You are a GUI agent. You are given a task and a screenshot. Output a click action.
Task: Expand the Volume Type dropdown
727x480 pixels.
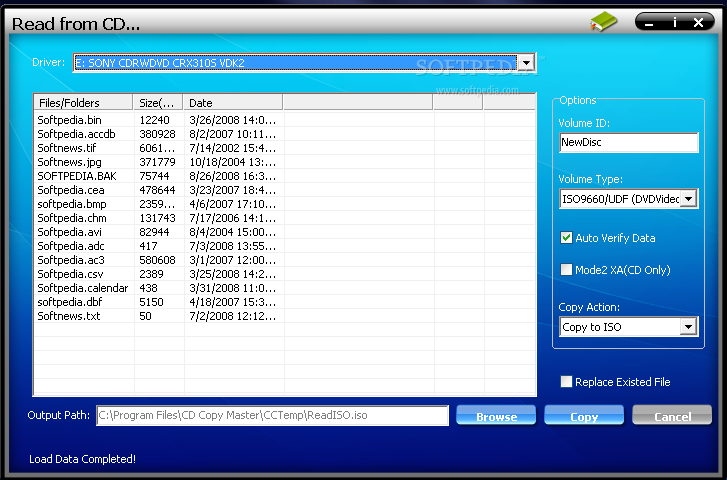coord(689,198)
